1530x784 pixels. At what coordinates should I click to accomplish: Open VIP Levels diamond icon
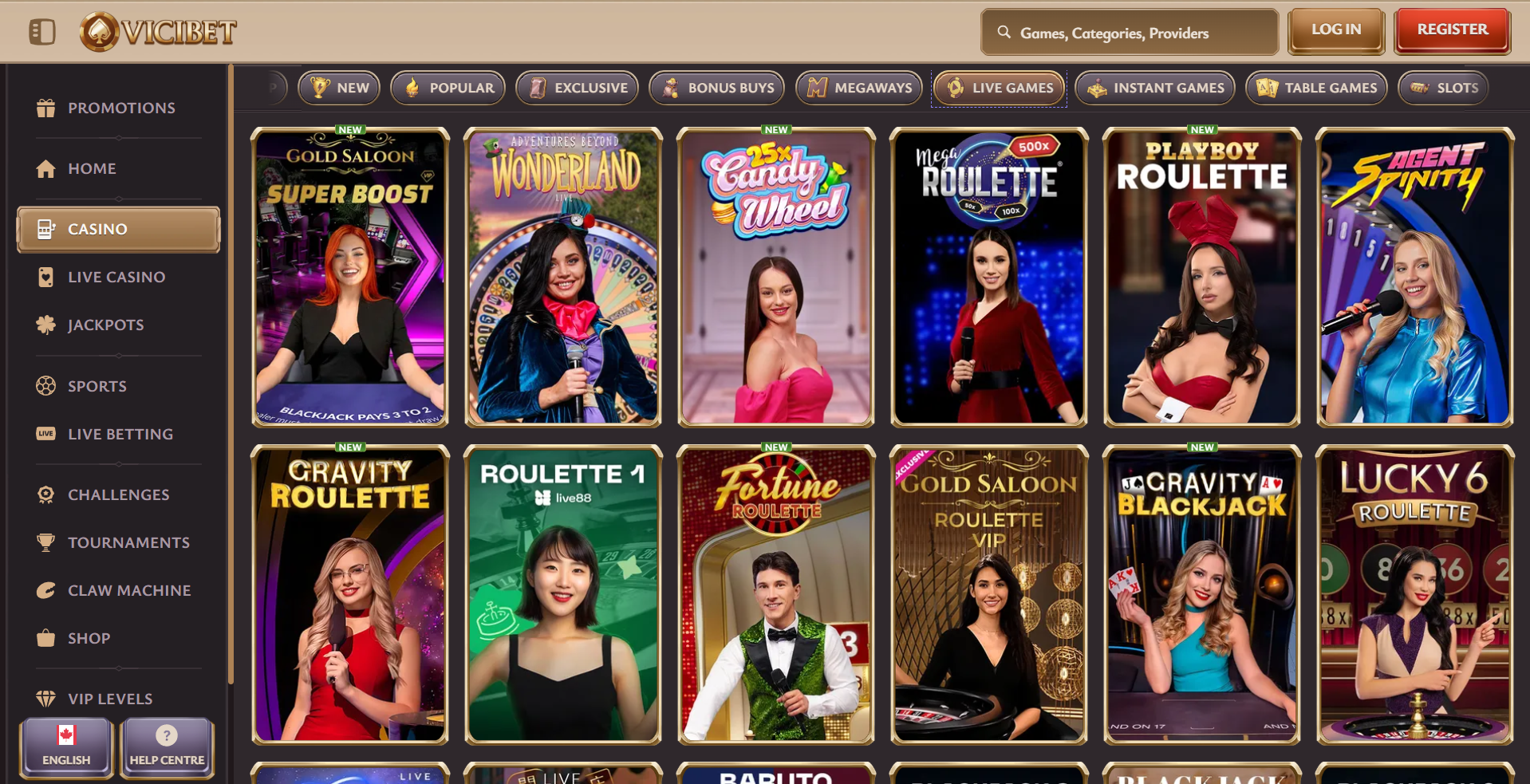tap(45, 699)
